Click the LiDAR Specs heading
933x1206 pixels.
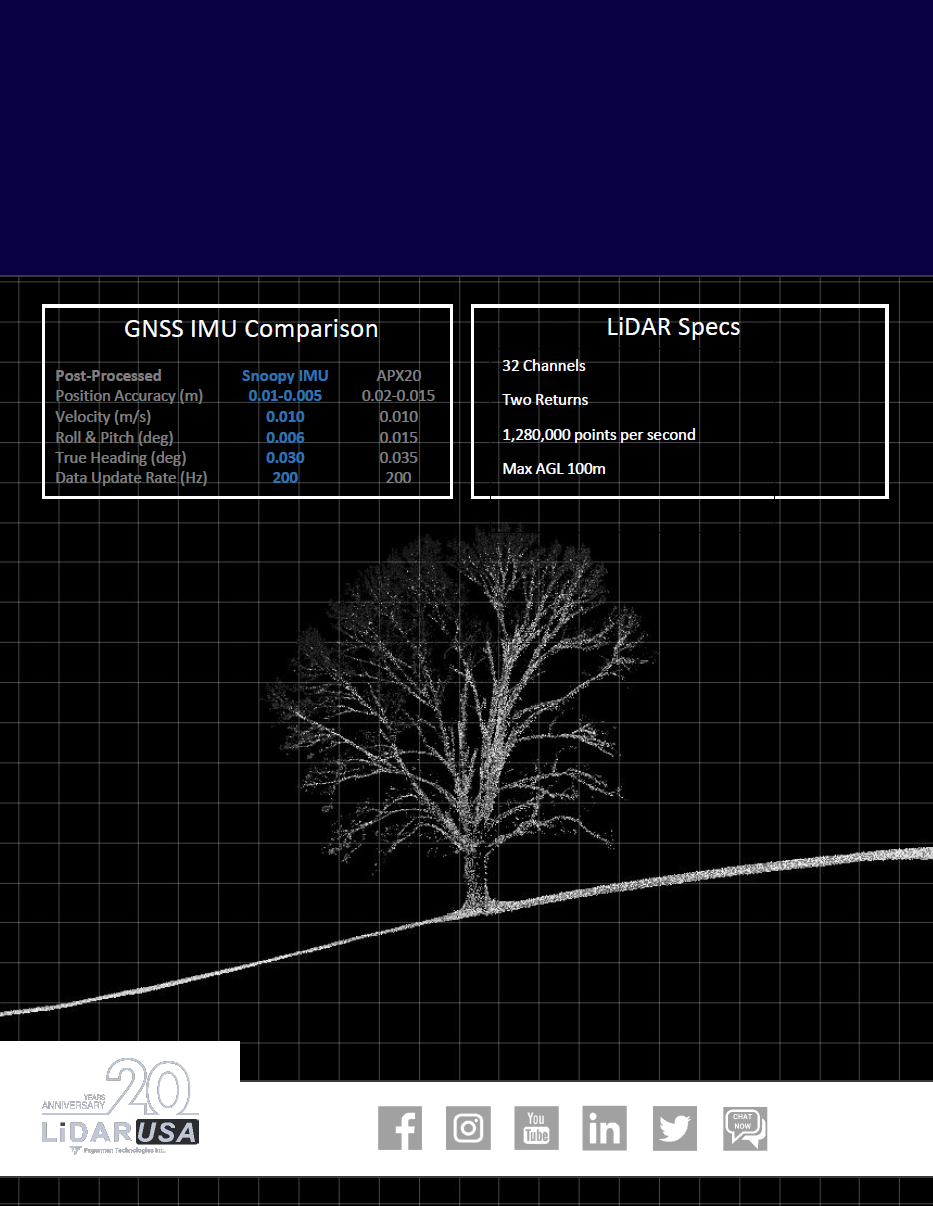673,326
